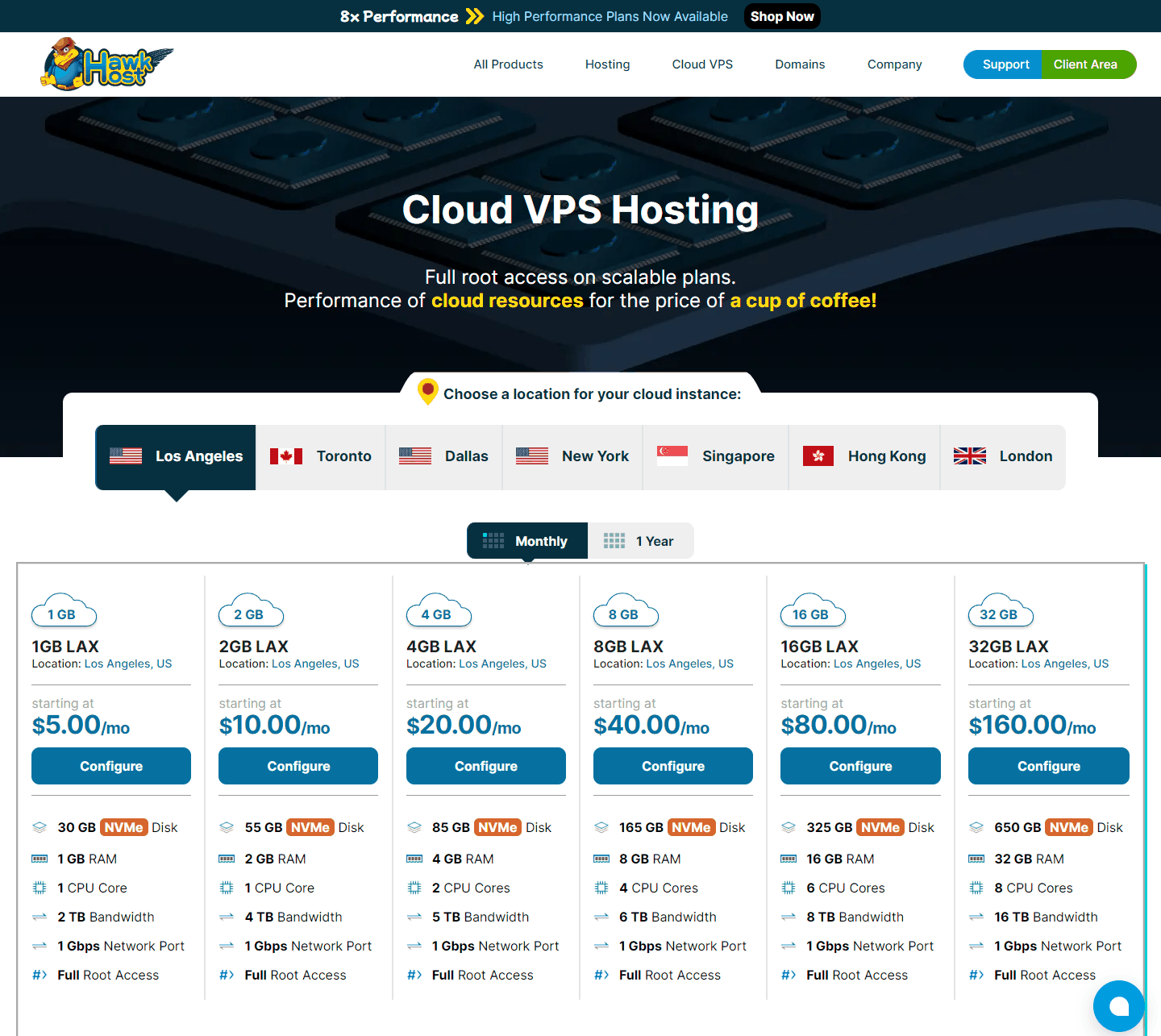Image resolution: width=1161 pixels, height=1036 pixels.
Task: Click the 2 GB cloud icon
Action: click(251, 611)
